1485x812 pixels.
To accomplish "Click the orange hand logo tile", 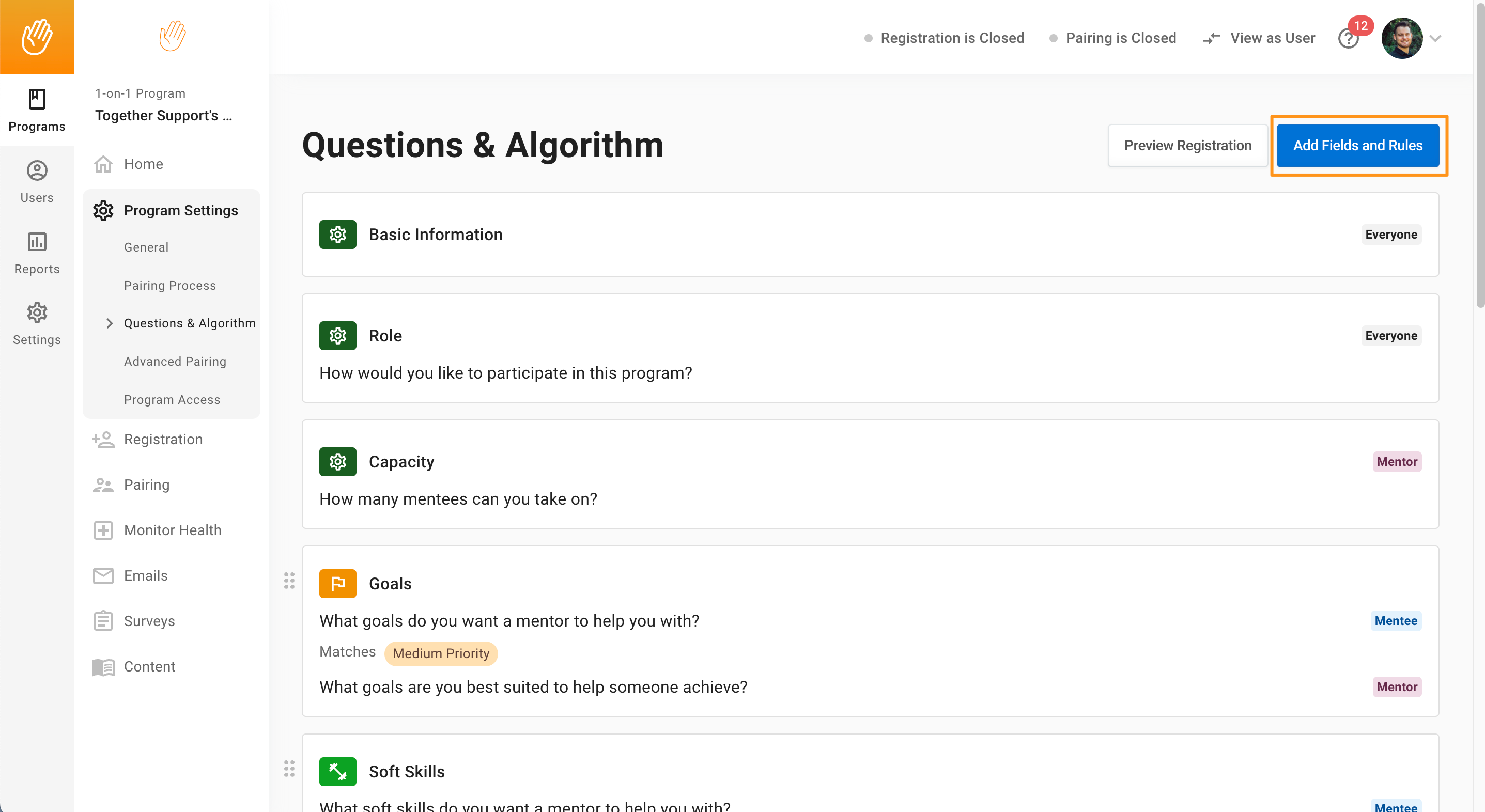I will coord(37,37).
